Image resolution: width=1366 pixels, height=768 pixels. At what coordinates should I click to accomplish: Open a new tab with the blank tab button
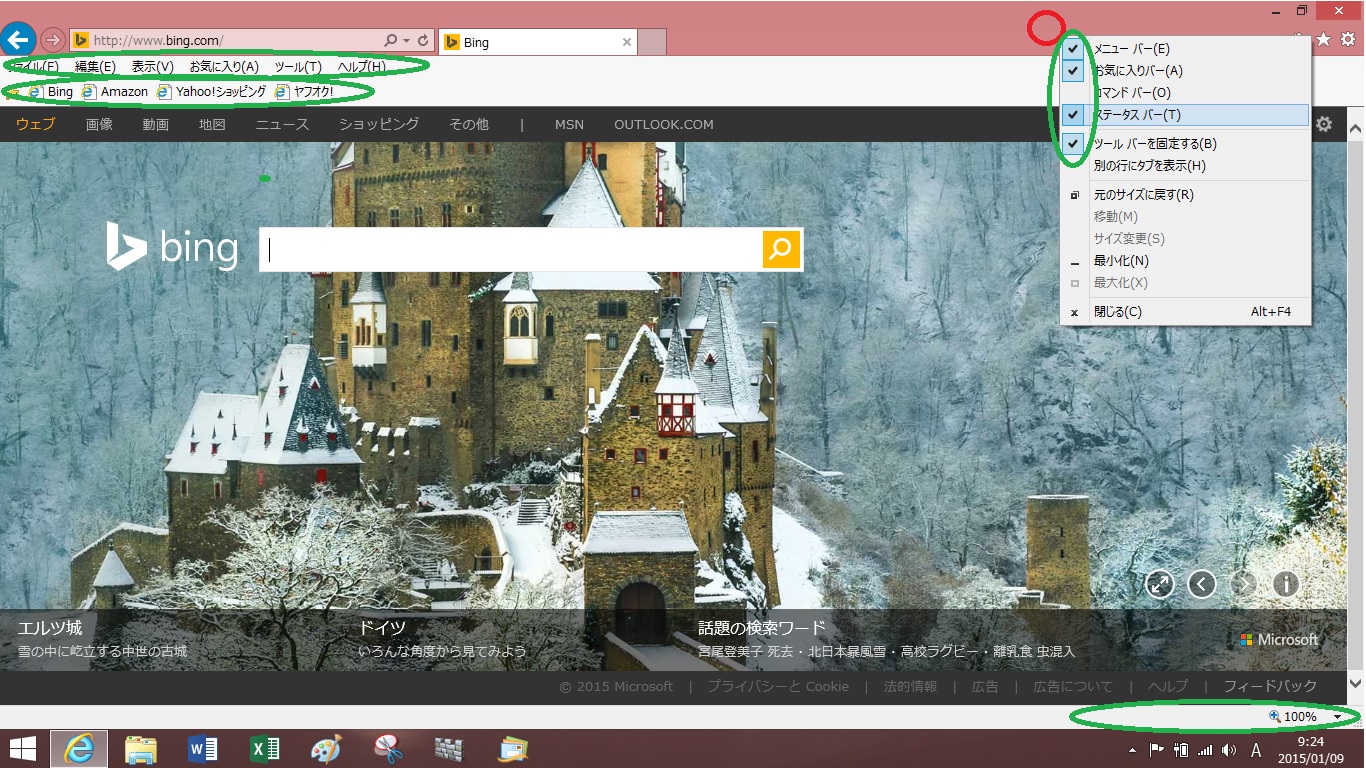652,42
